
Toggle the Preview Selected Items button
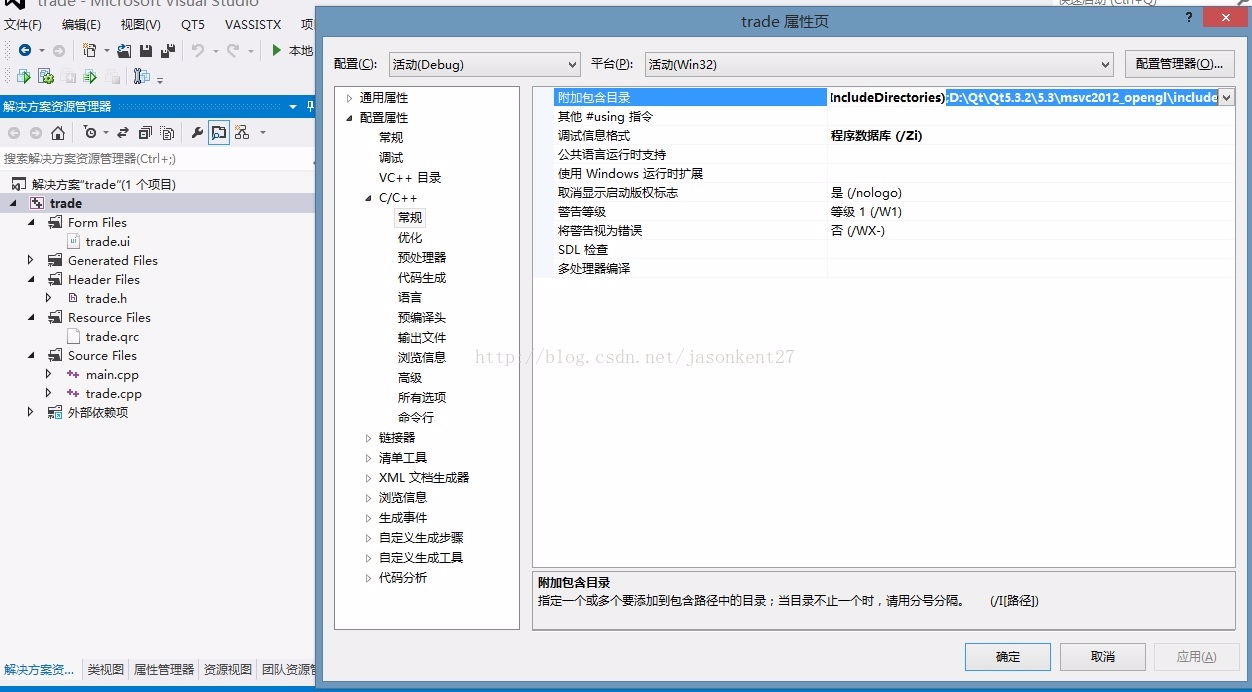coord(218,133)
